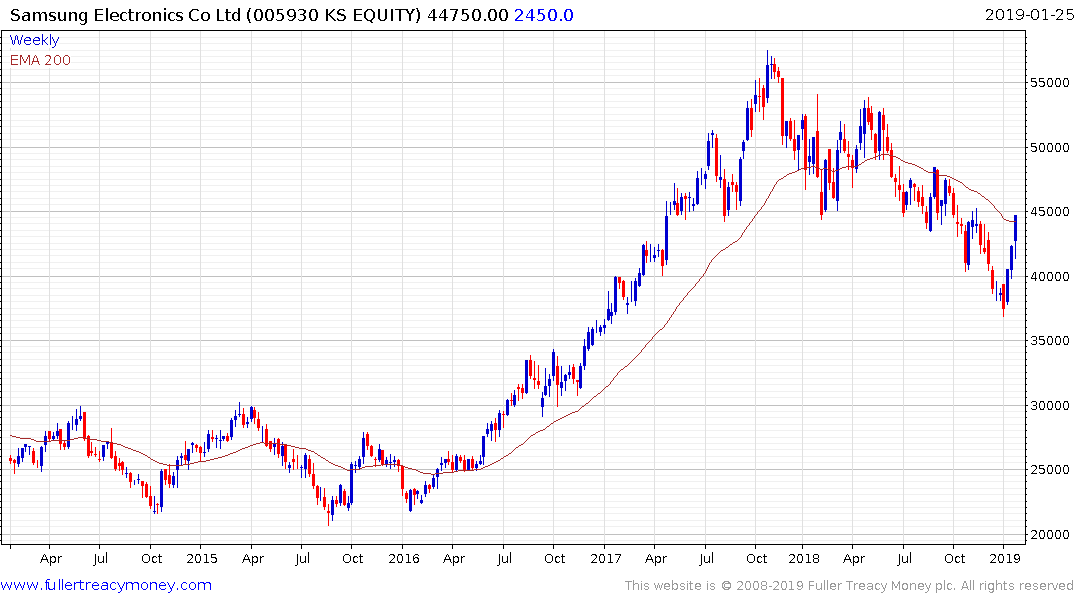
Task: Click the 2018 year label on time axis
Action: [804, 558]
